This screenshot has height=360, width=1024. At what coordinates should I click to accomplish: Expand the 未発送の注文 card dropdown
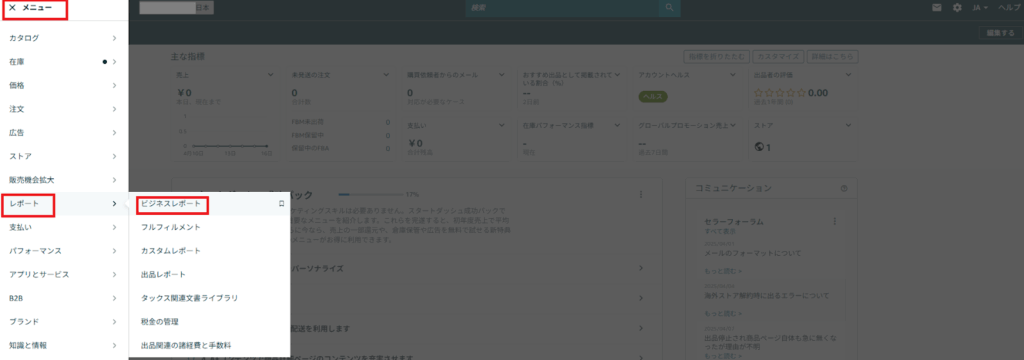386,75
